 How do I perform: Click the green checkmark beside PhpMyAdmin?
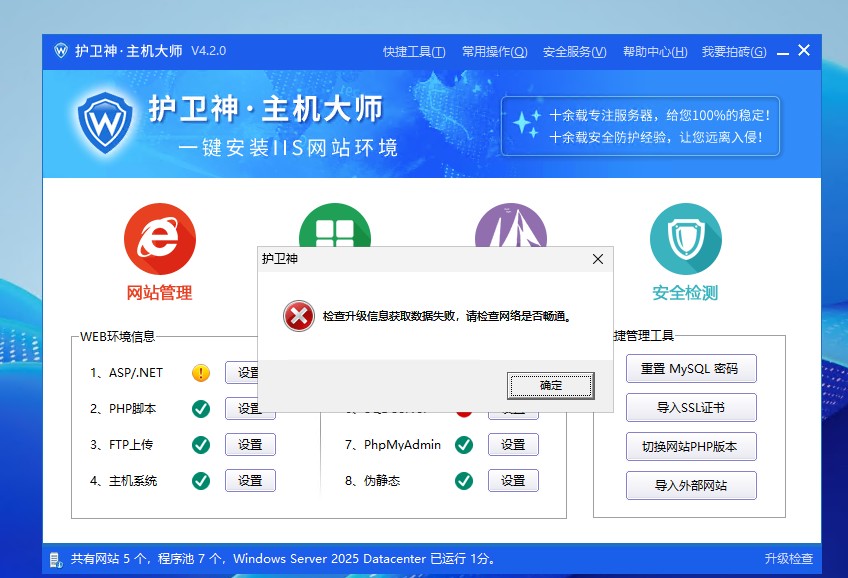point(463,445)
